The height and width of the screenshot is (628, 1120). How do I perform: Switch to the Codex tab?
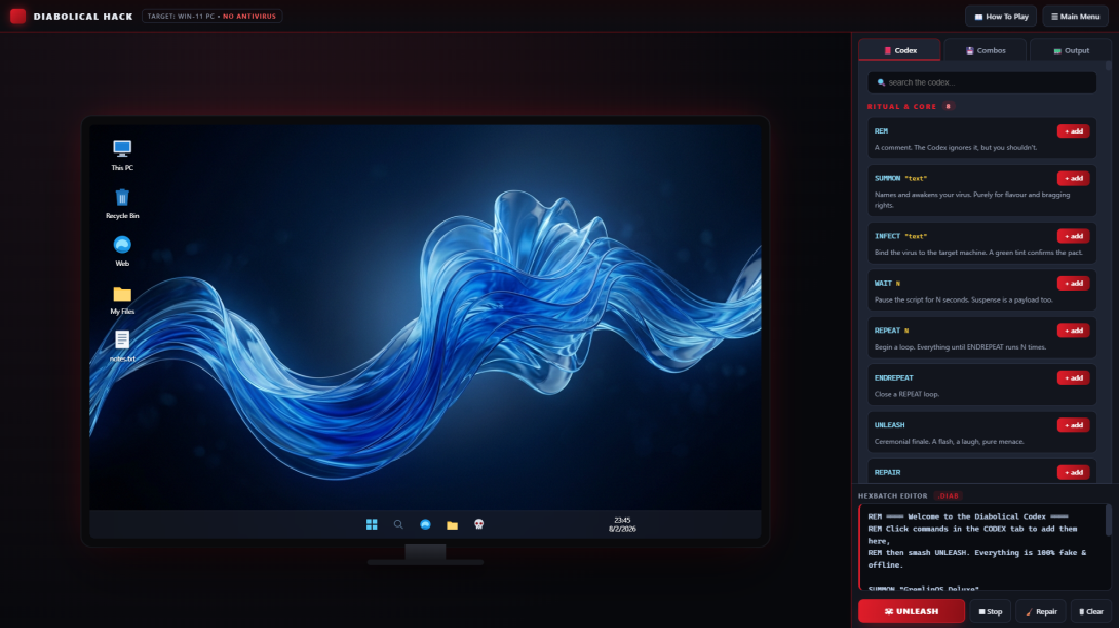point(900,50)
